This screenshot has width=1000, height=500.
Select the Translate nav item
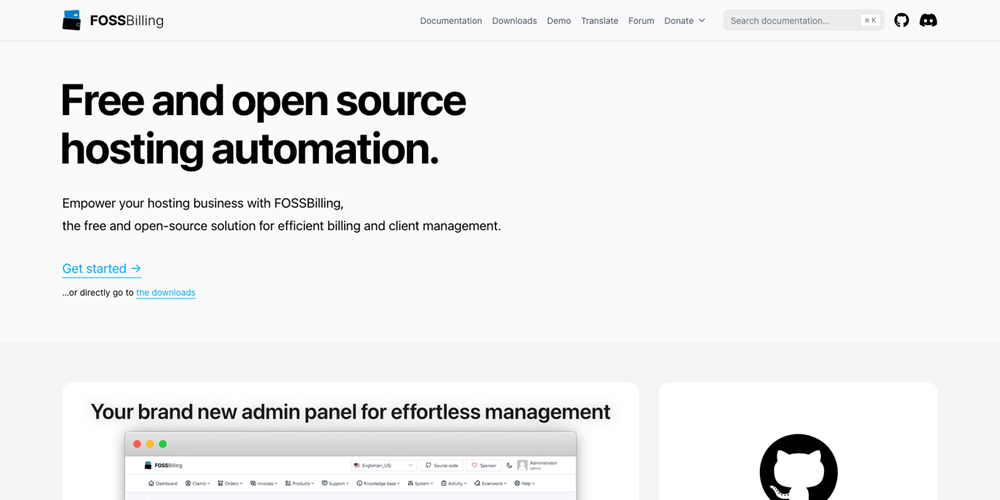[599, 20]
